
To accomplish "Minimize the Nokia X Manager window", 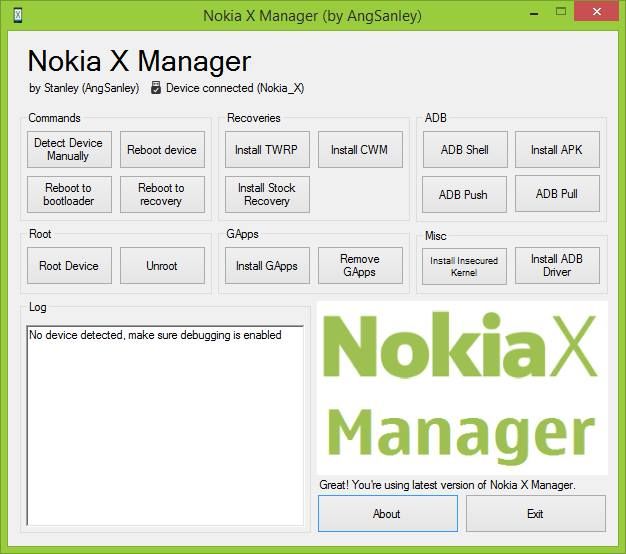I will pyautogui.click(x=534, y=13).
